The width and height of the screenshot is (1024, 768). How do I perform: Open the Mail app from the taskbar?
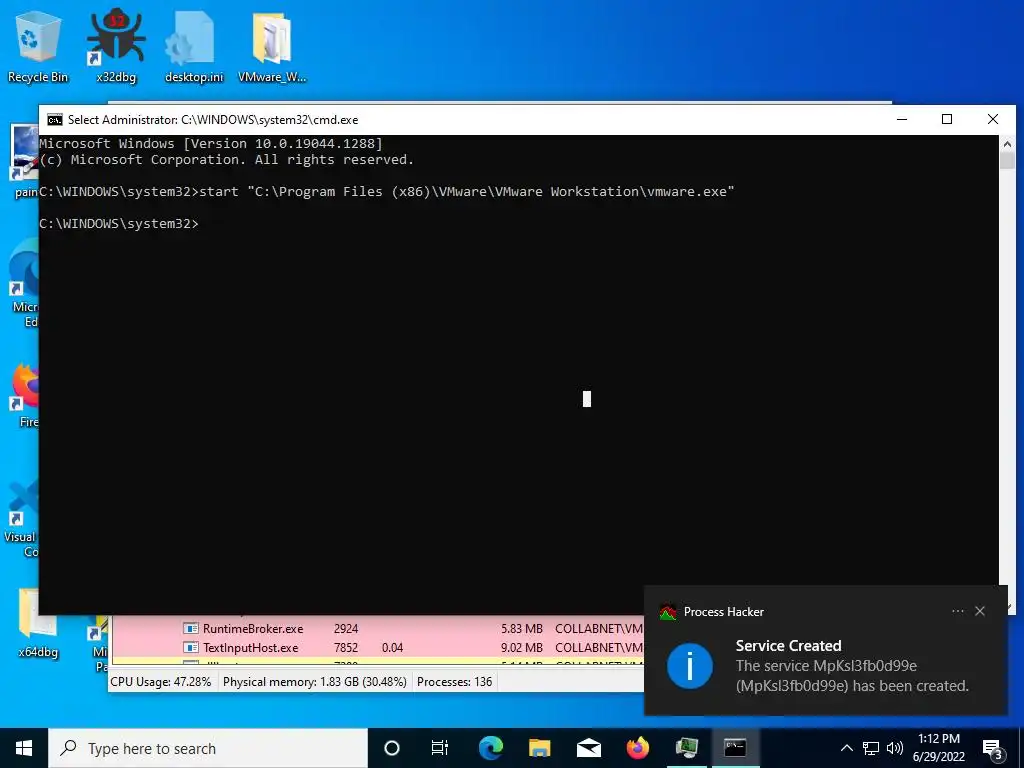click(x=588, y=748)
